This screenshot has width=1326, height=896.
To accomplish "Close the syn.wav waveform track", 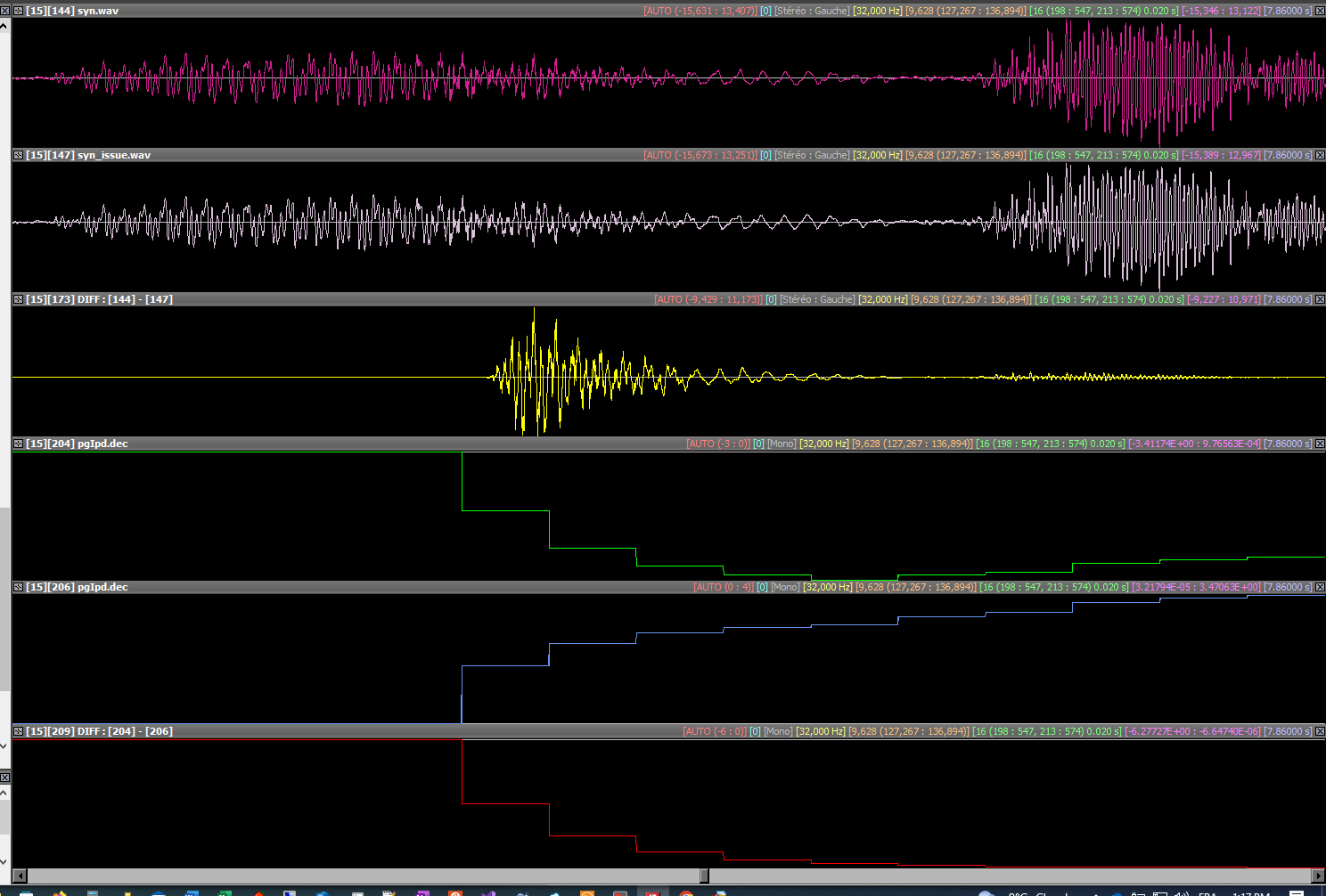I will point(1320,11).
